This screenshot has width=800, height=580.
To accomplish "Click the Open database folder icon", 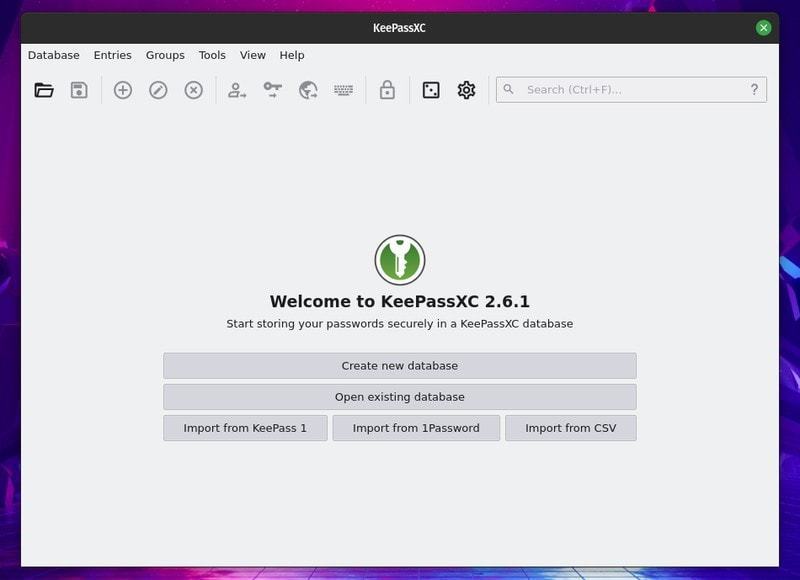I will click(44, 90).
